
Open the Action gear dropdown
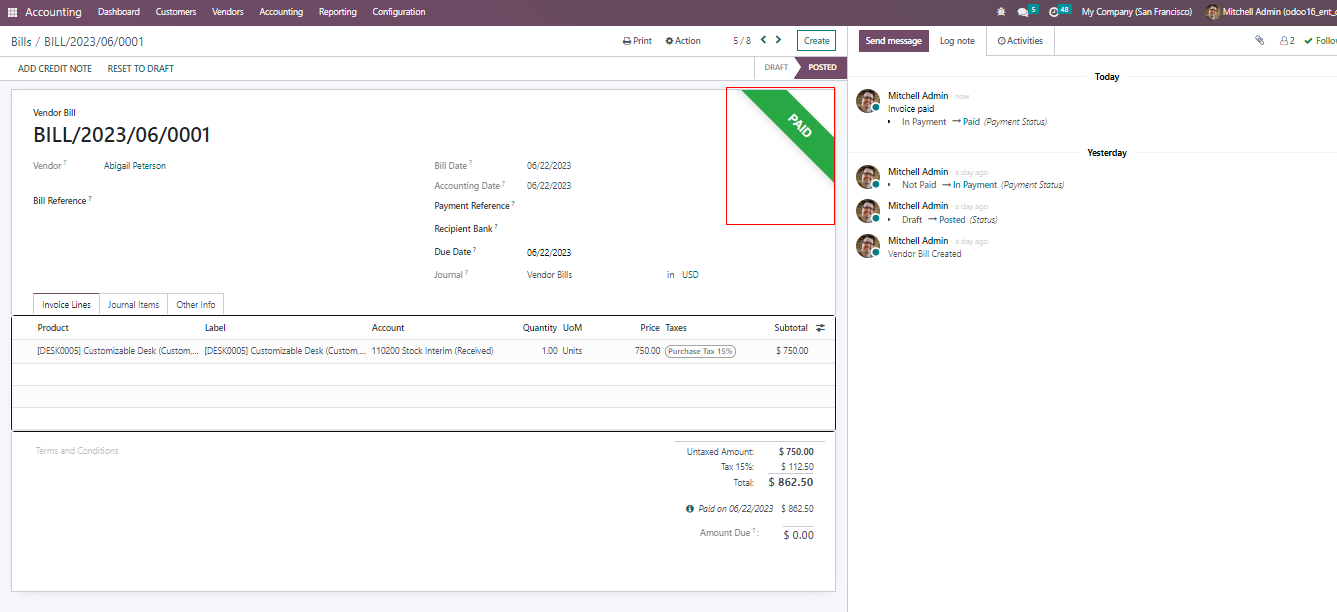point(683,41)
